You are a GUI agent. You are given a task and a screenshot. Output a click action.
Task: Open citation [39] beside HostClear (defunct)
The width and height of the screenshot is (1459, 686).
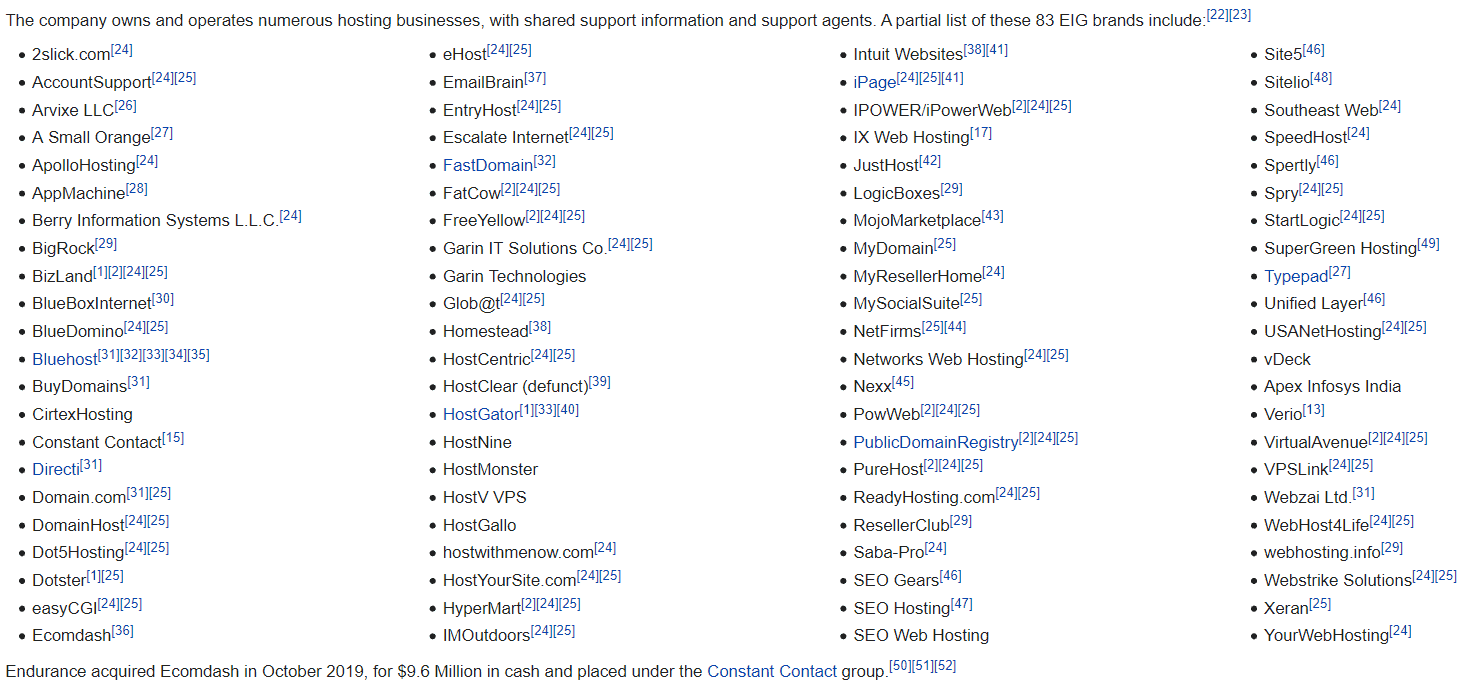pyautogui.click(x=600, y=382)
